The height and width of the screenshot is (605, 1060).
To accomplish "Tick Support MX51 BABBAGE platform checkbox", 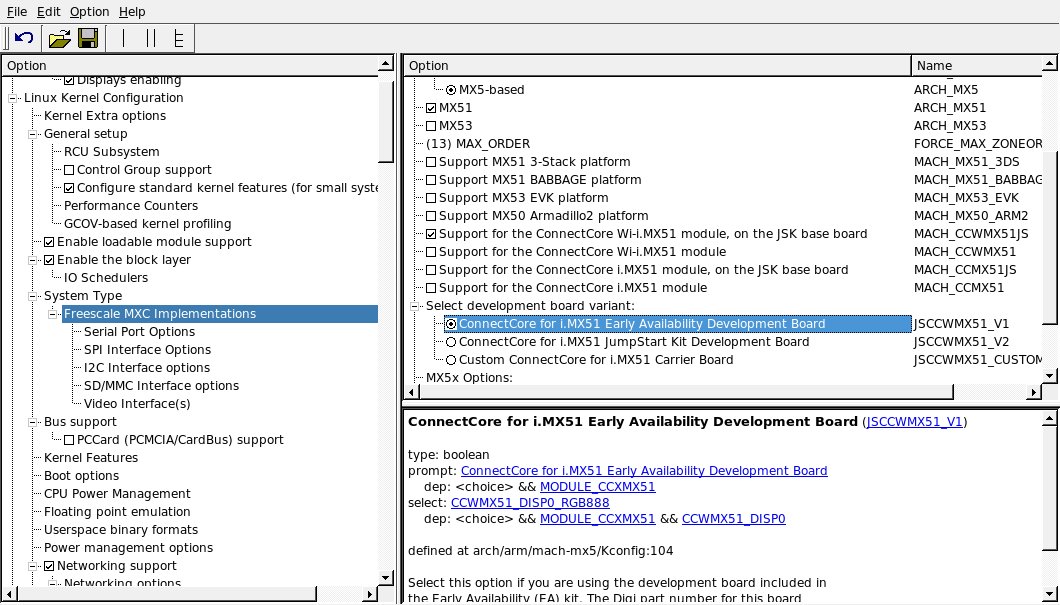I will [x=431, y=180].
